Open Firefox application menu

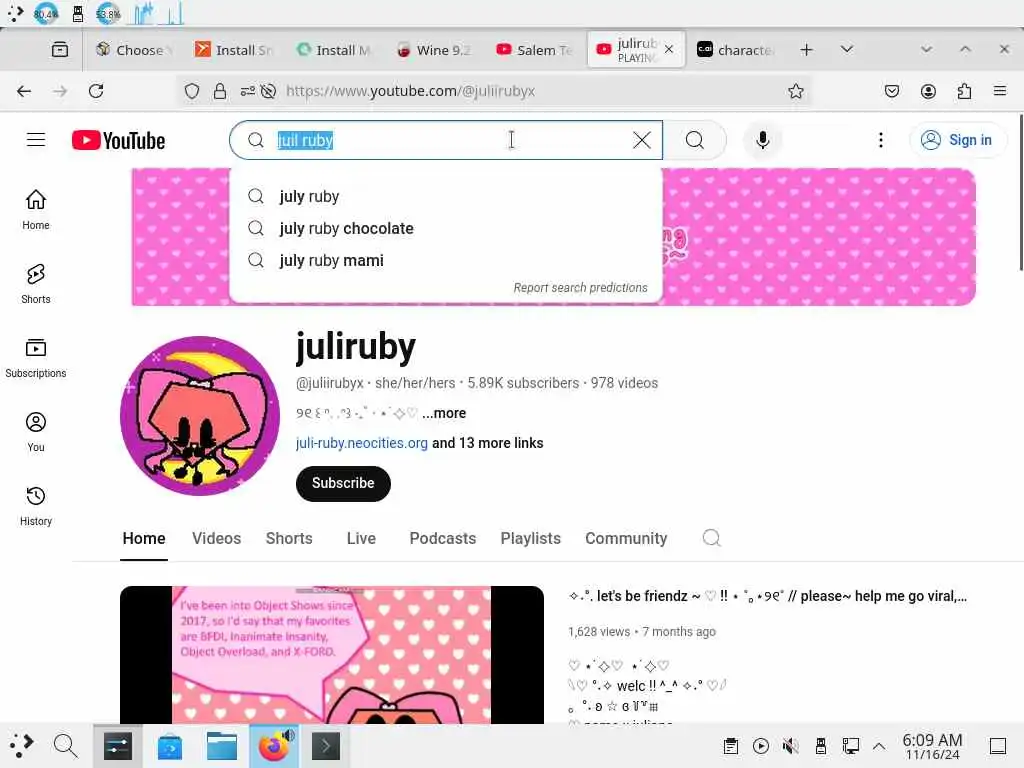click(1000, 91)
